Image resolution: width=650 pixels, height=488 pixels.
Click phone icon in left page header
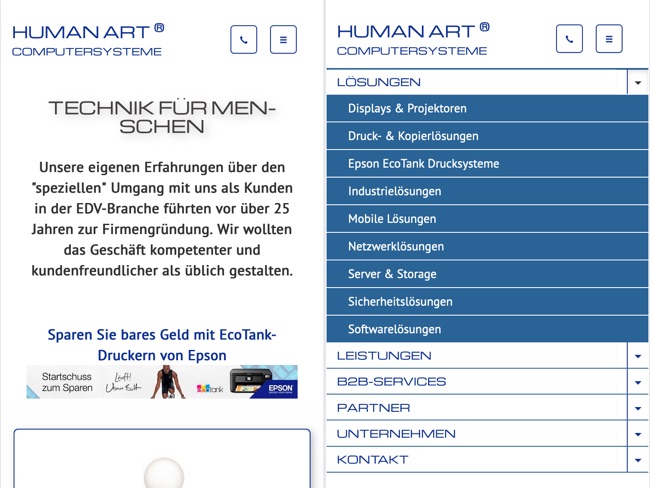click(243, 40)
